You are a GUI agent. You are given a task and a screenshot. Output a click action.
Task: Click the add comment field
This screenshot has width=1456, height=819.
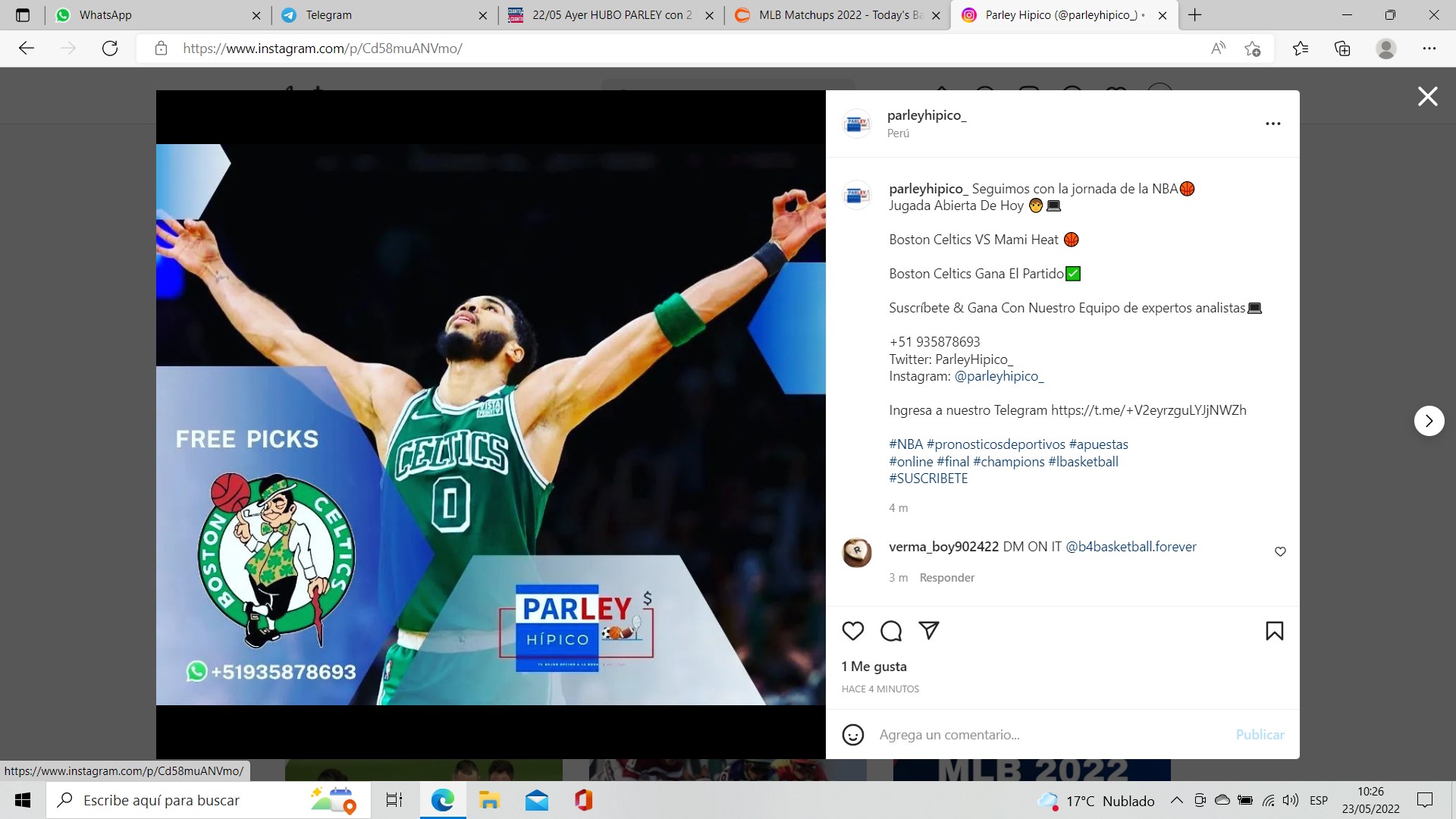tap(1050, 735)
